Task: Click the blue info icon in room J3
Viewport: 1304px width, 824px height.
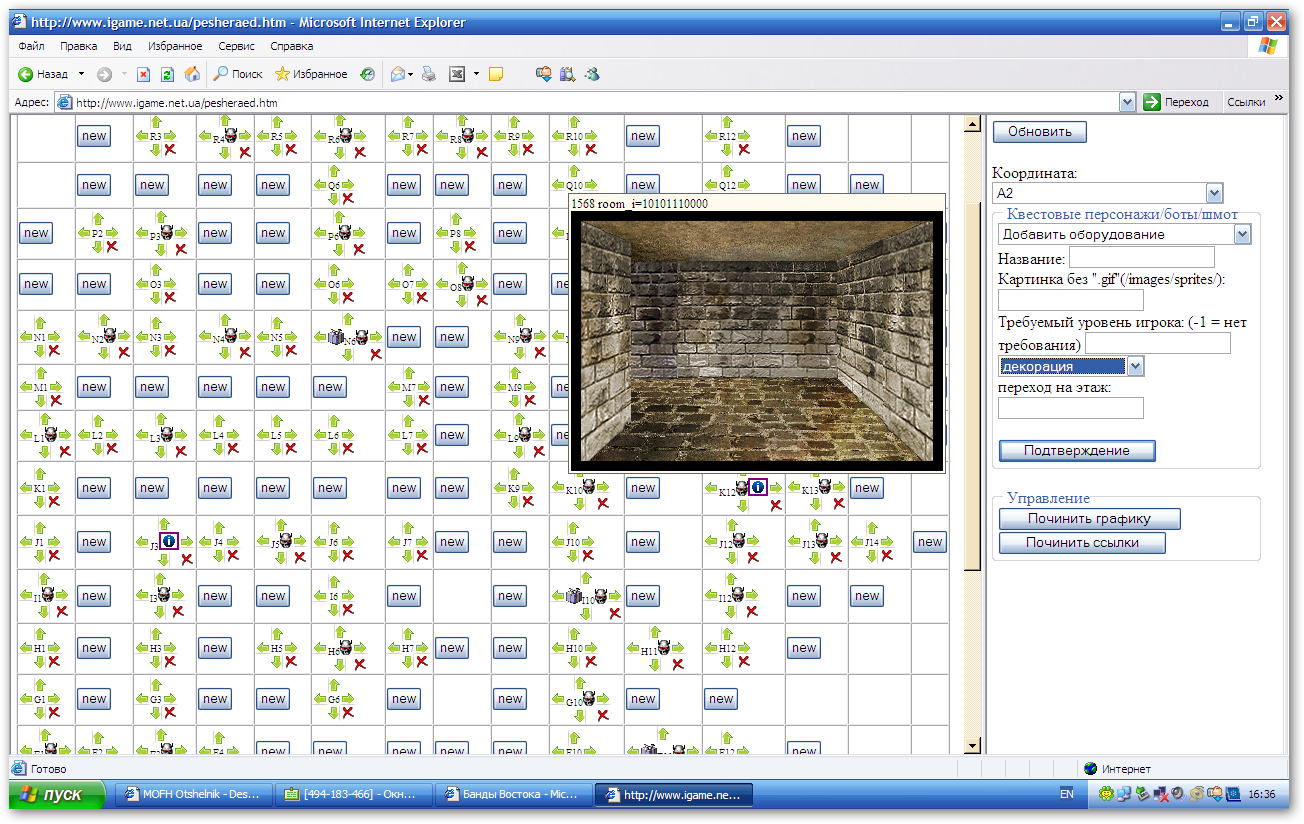Action: tap(169, 541)
